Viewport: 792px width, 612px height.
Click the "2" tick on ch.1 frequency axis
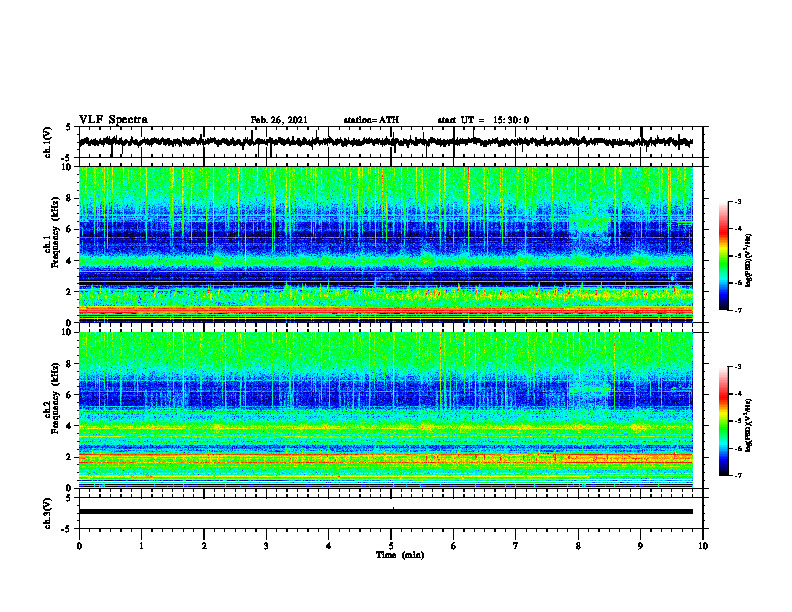point(69,292)
